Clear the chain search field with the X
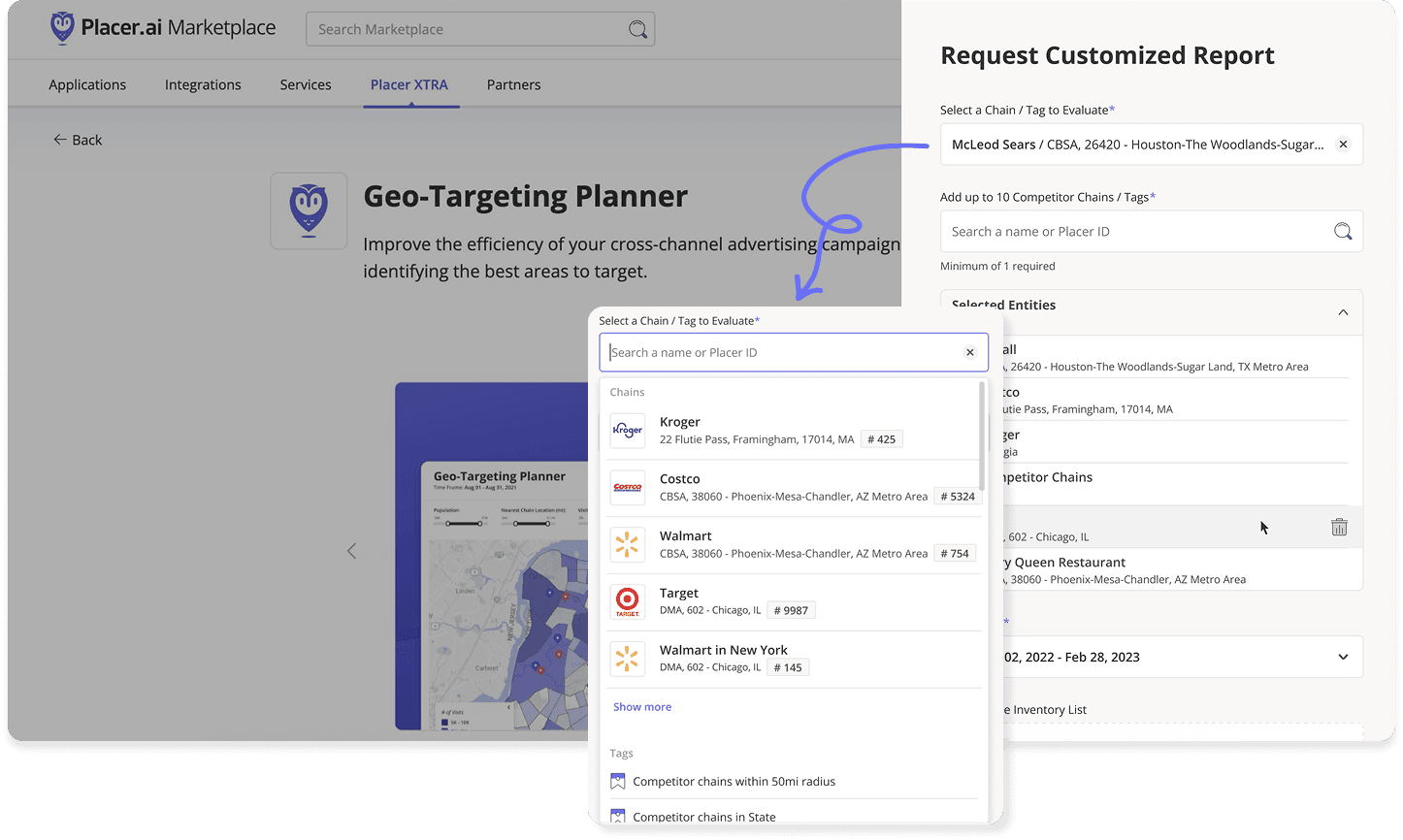This screenshot has width=1403, height=840. [970, 352]
